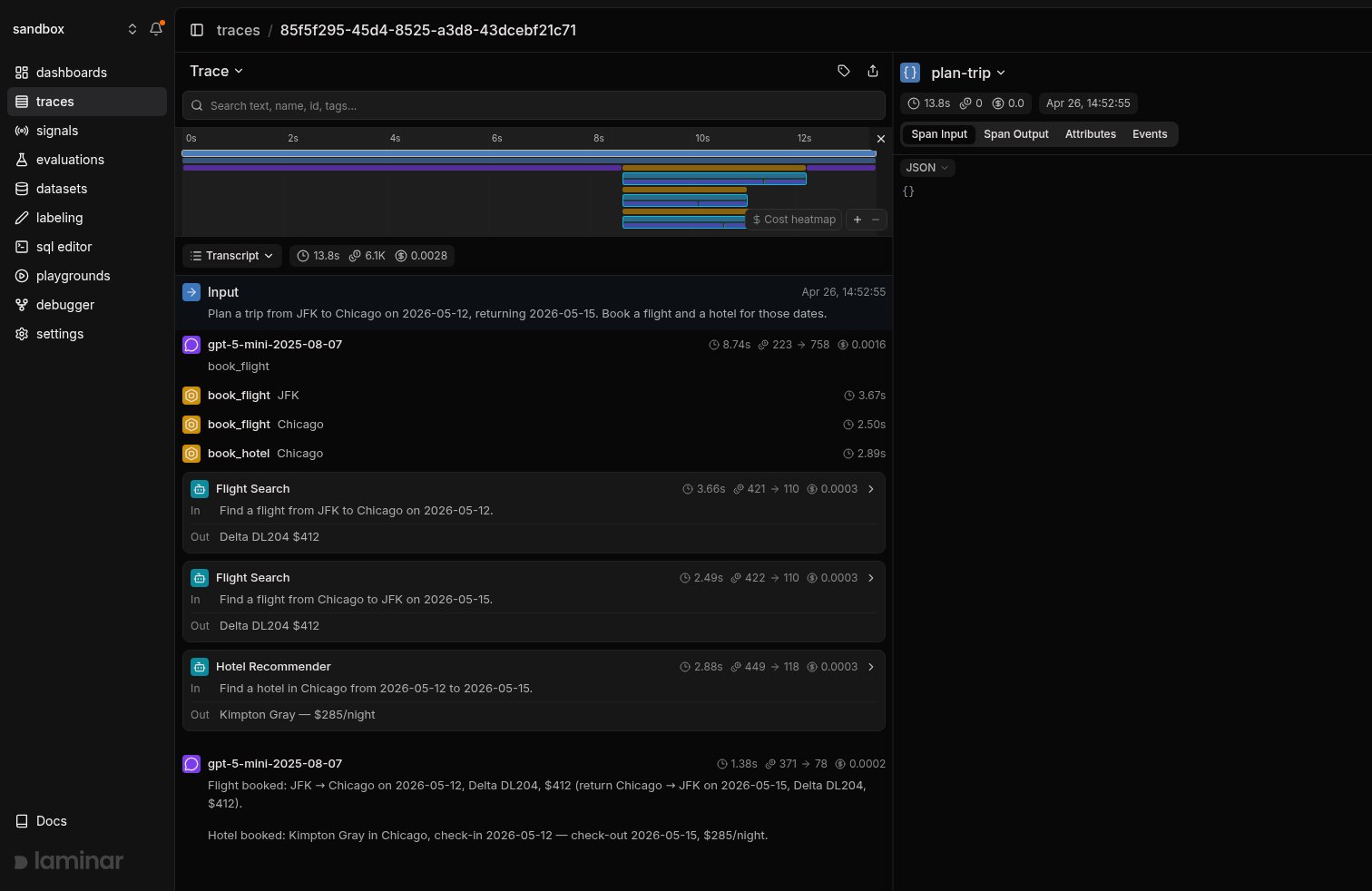The width and height of the screenshot is (1372, 891).
Task: Click the topmost blue timeline span bar
Action: [529, 153]
